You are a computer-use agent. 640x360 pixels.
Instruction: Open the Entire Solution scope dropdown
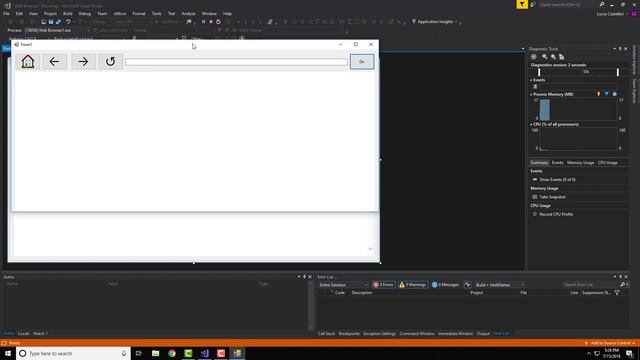pyautogui.click(x=343, y=284)
